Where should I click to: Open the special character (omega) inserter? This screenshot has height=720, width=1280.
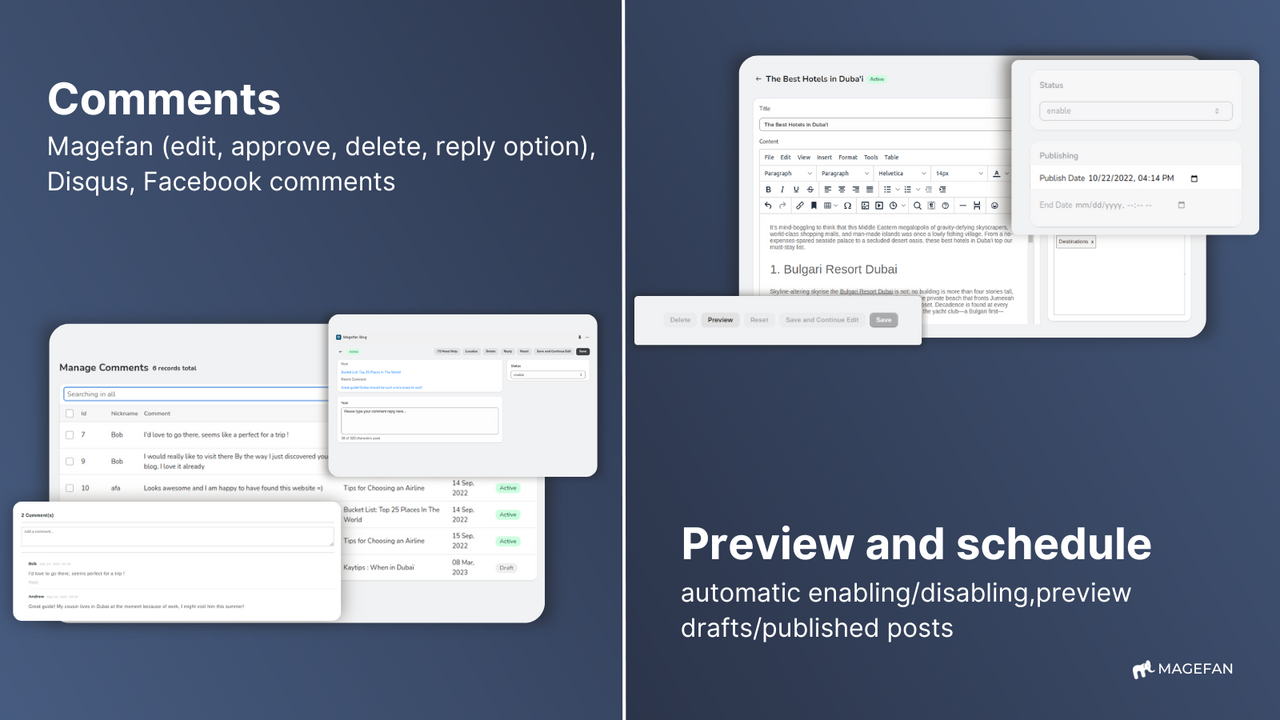(x=847, y=205)
